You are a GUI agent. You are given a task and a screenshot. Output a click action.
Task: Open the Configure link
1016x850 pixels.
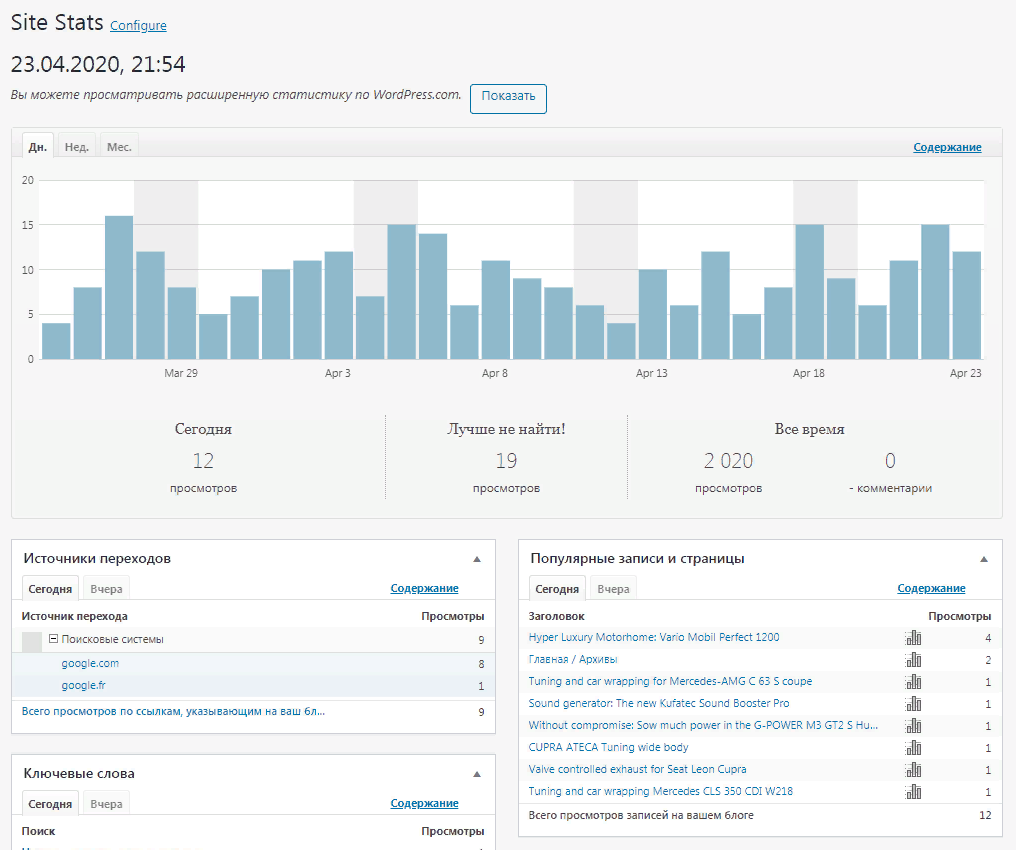click(x=138, y=26)
